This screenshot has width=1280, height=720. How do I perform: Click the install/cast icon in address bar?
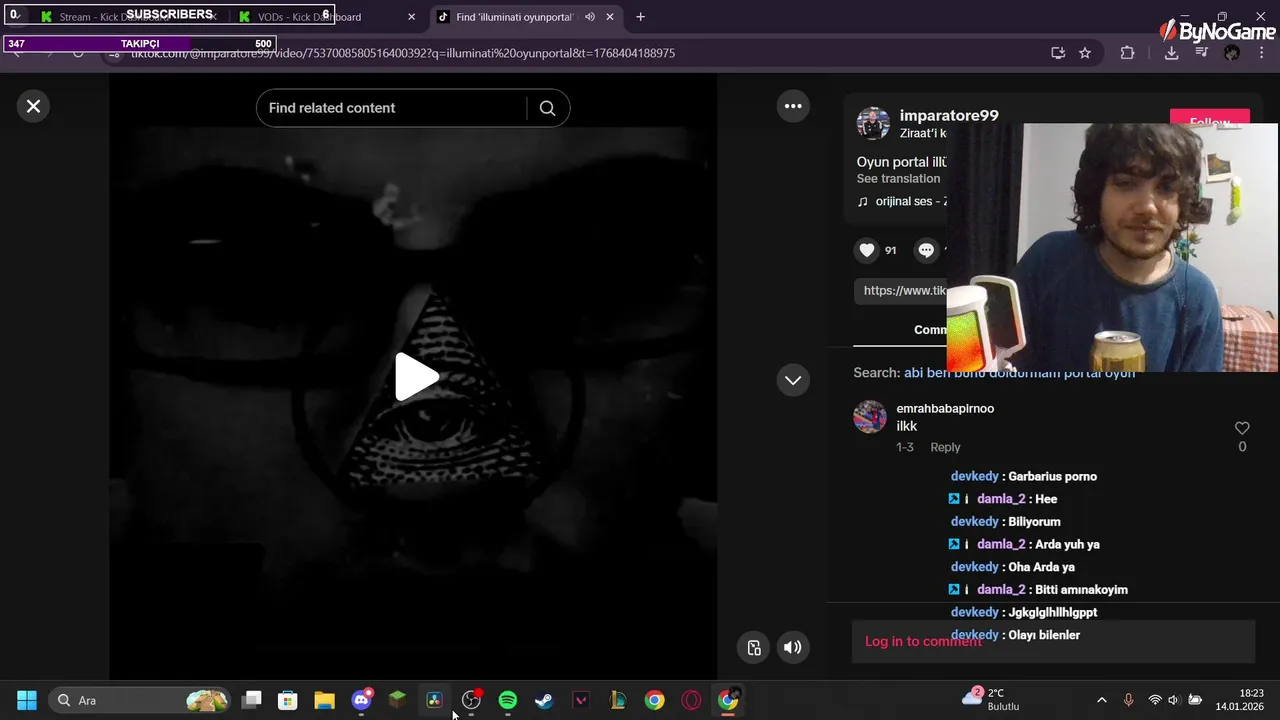click(1058, 53)
